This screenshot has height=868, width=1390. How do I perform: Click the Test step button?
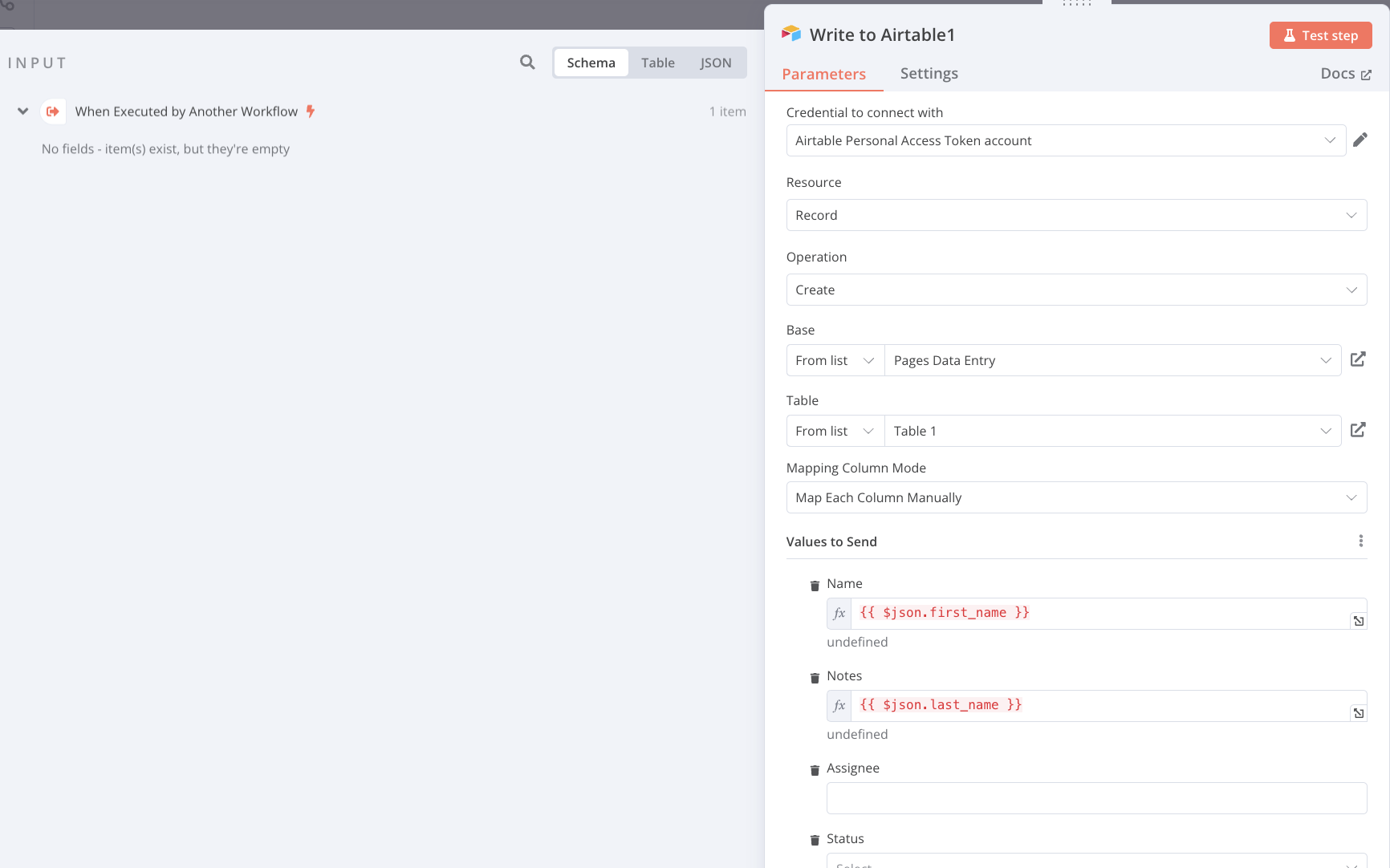coord(1320,35)
